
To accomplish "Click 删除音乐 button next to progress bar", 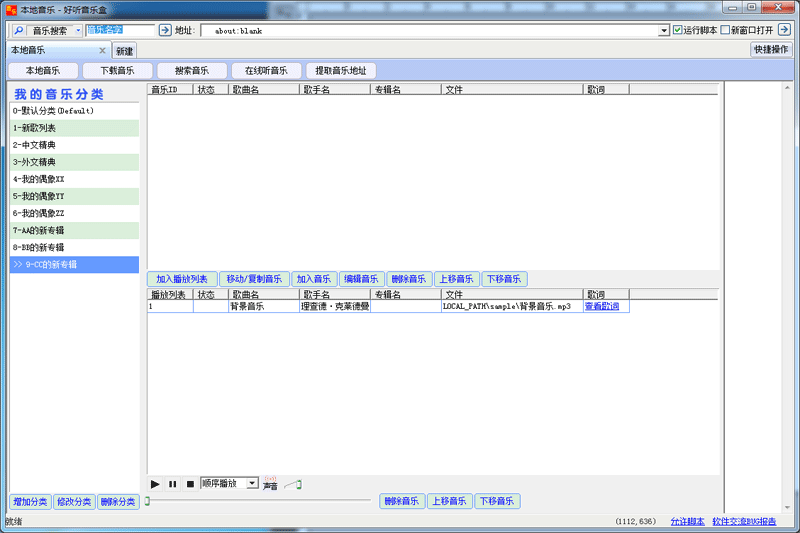I will click(402, 501).
